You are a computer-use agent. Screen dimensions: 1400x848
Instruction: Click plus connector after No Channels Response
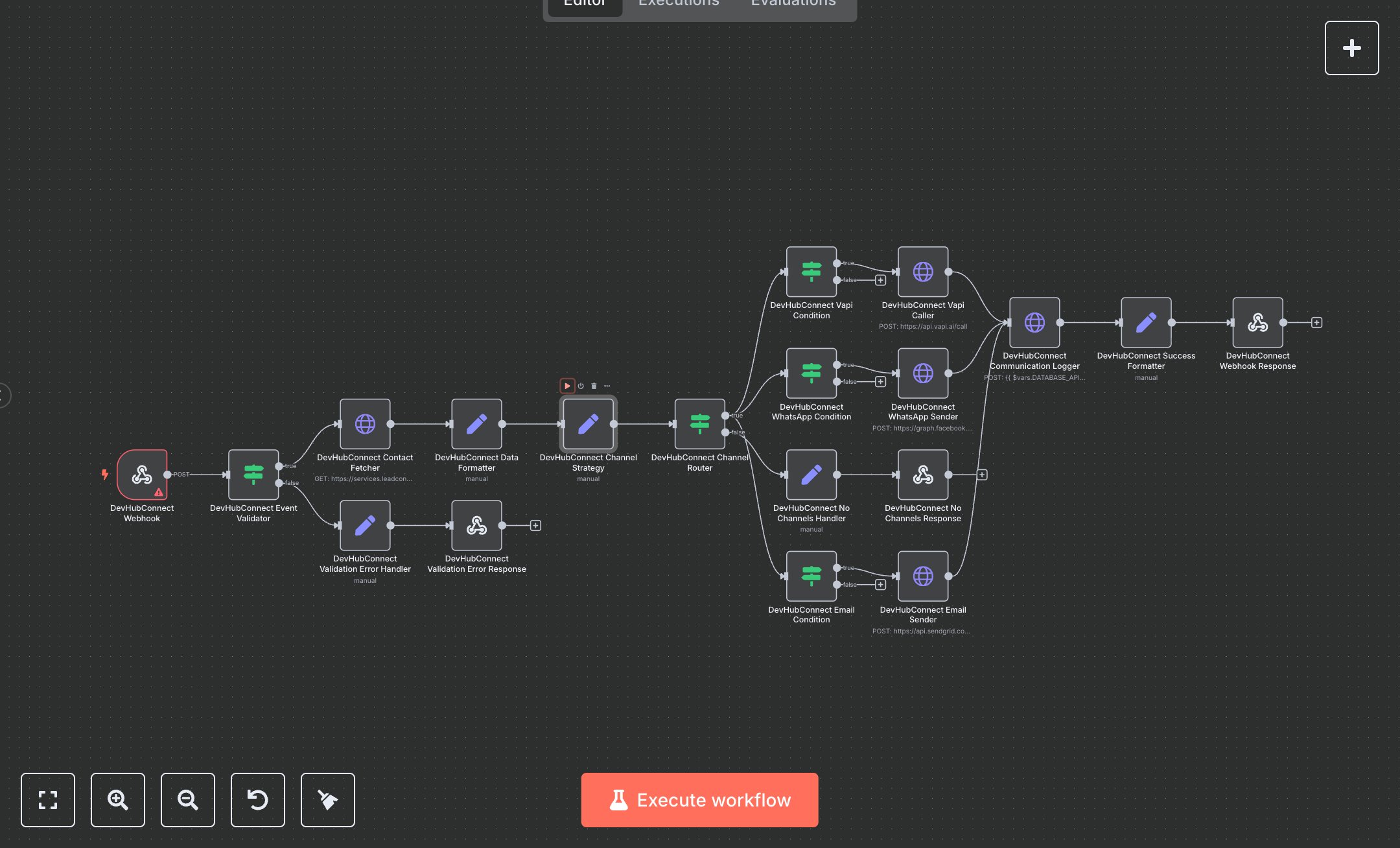(981, 475)
